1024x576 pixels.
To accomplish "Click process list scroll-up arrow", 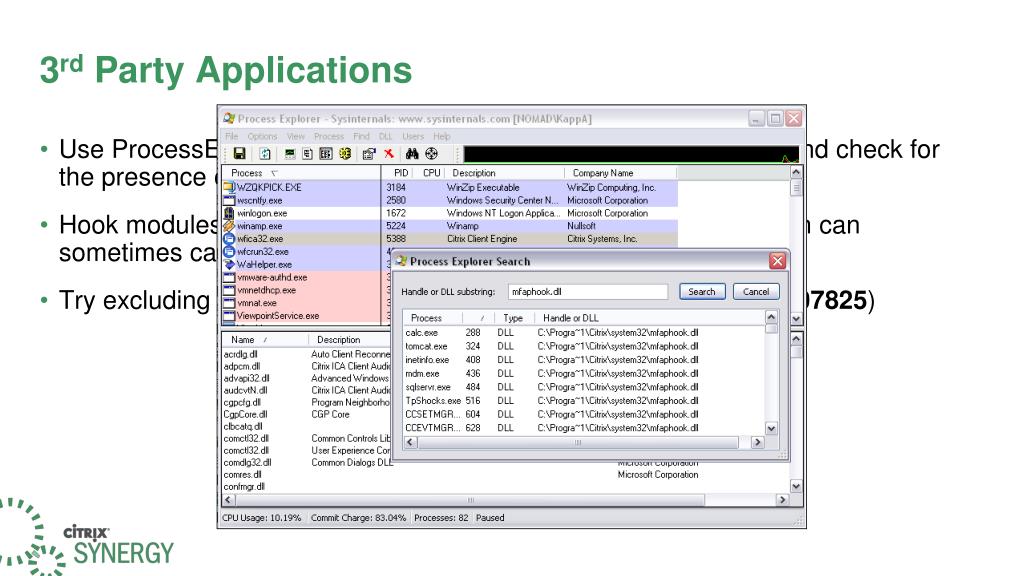I will pos(796,172).
